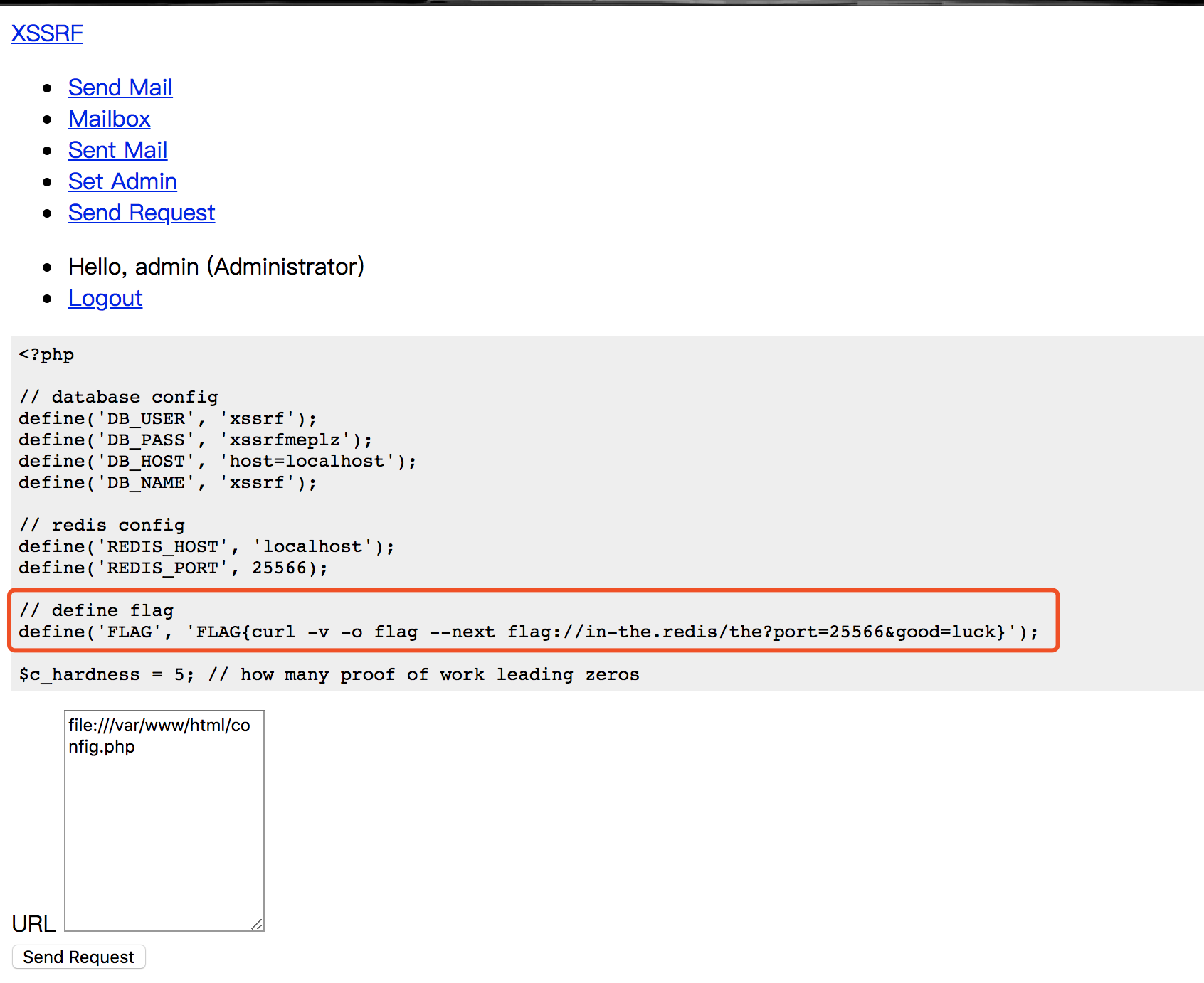The height and width of the screenshot is (983, 1204).
Task: Open the Set Admin page
Action: tap(122, 181)
